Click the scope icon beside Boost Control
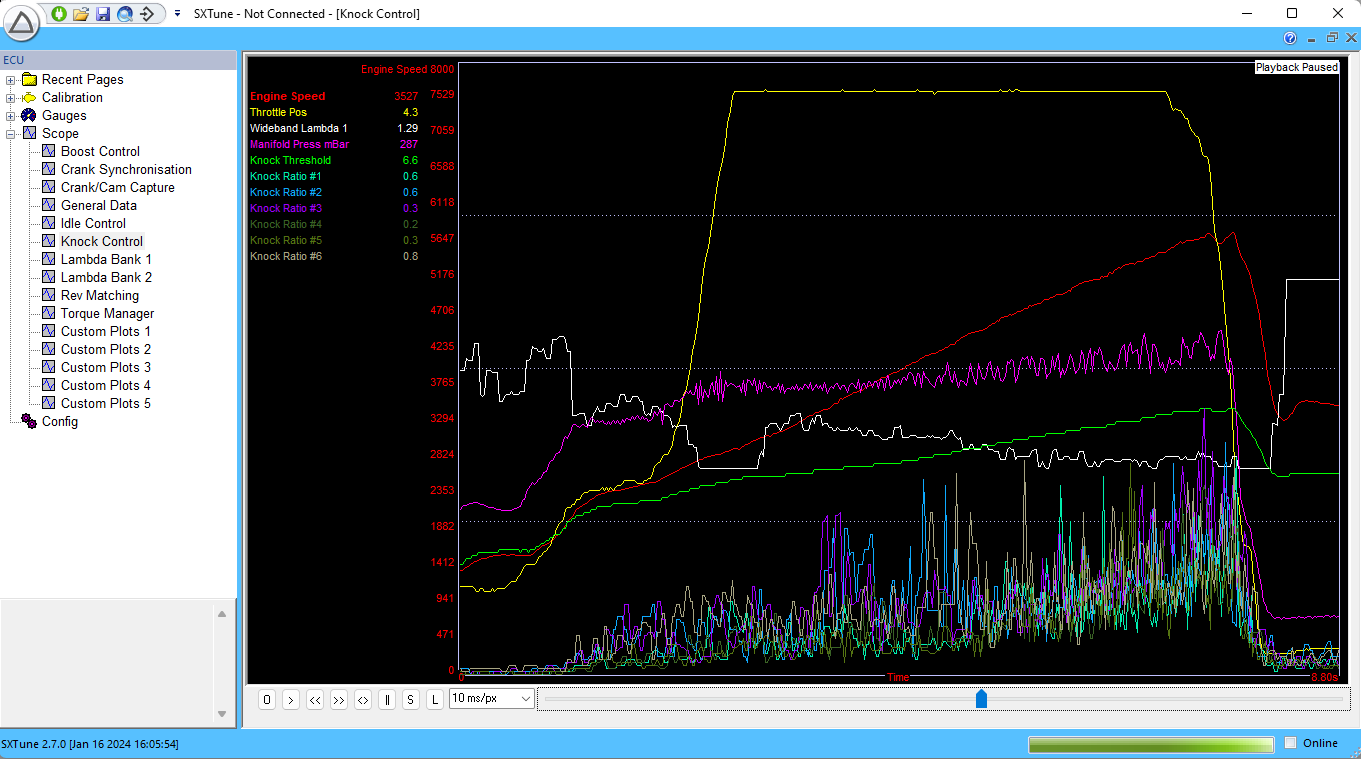Image resolution: width=1361 pixels, height=759 pixels. (x=48, y=152)
